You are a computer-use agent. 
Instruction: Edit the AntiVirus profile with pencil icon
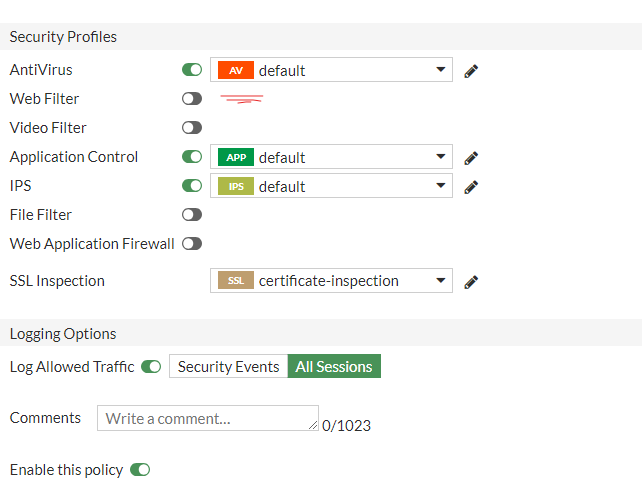point(471,71)
